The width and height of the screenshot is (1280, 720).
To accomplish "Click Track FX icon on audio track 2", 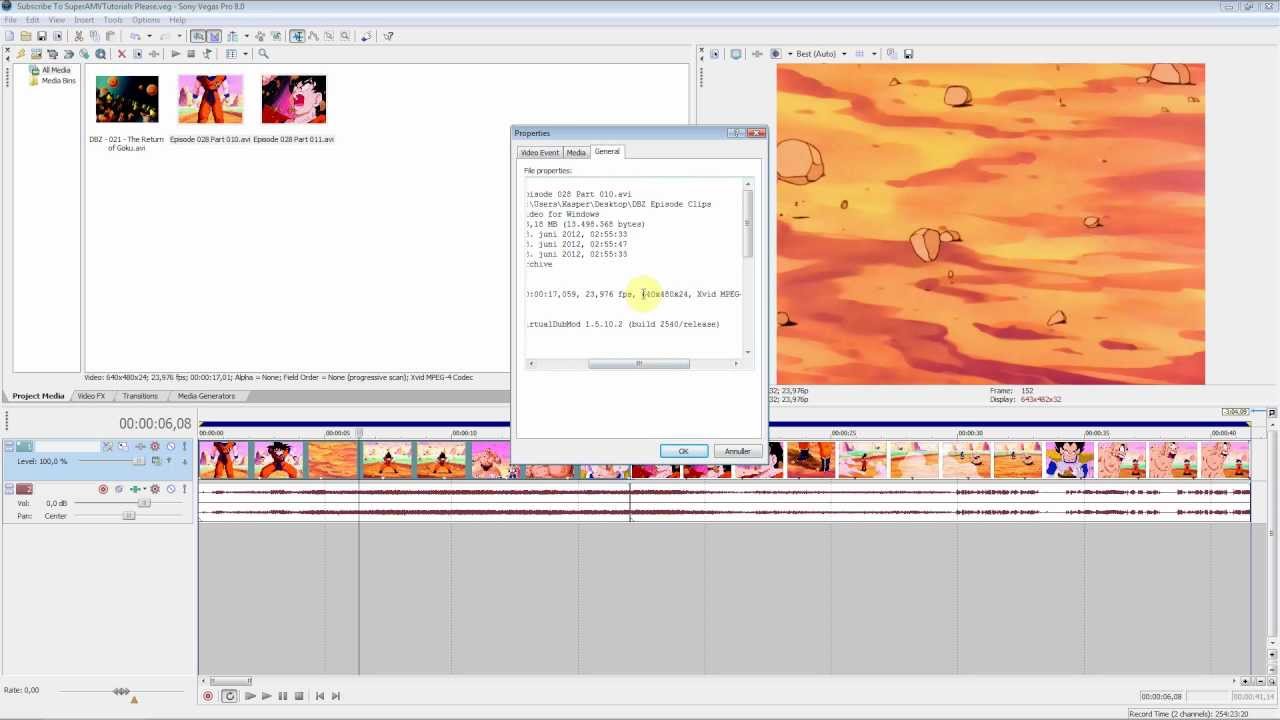I will coord(135,489).
